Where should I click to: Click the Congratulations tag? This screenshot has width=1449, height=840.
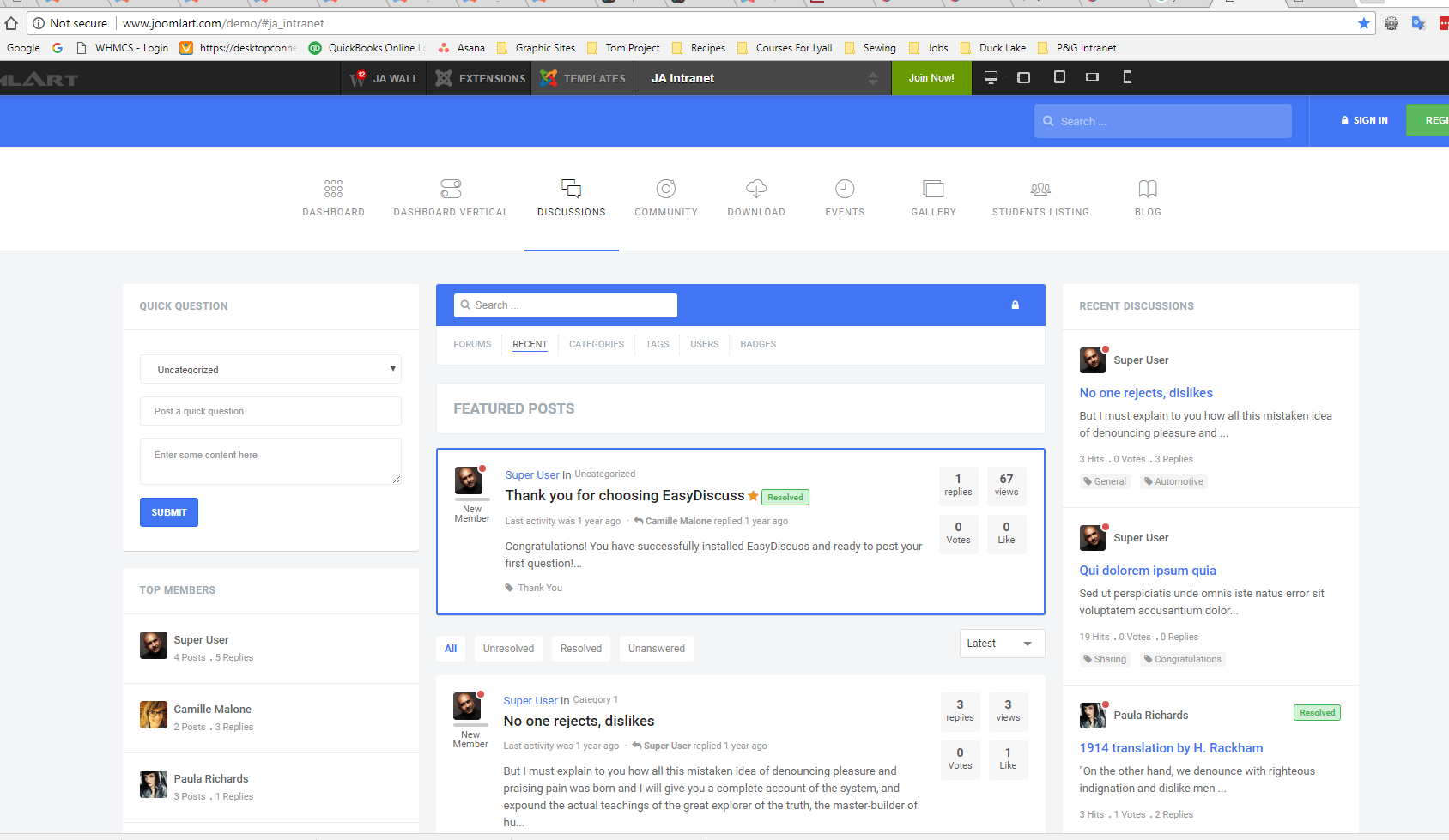point(1182,659)
